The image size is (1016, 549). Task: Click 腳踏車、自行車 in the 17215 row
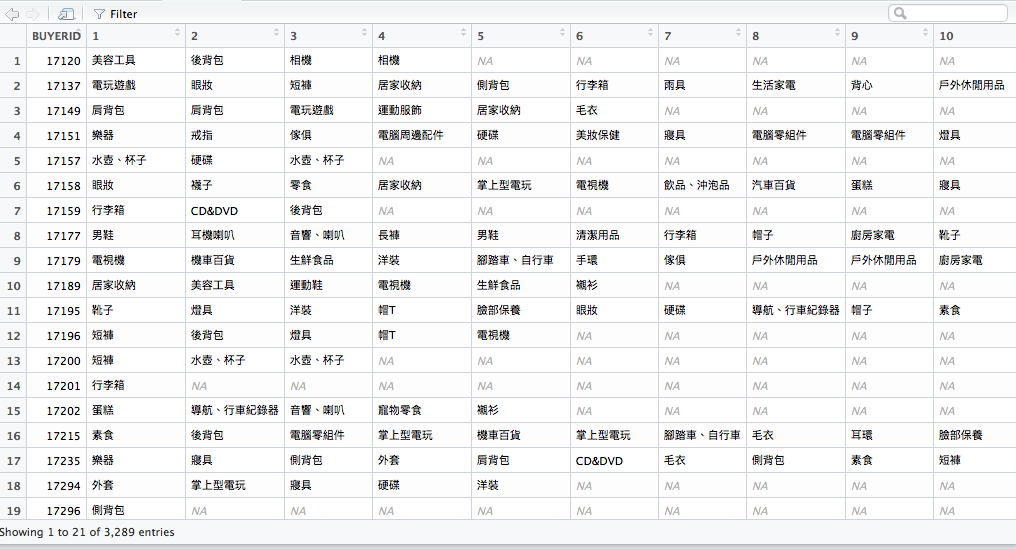(x=702, y=436)
